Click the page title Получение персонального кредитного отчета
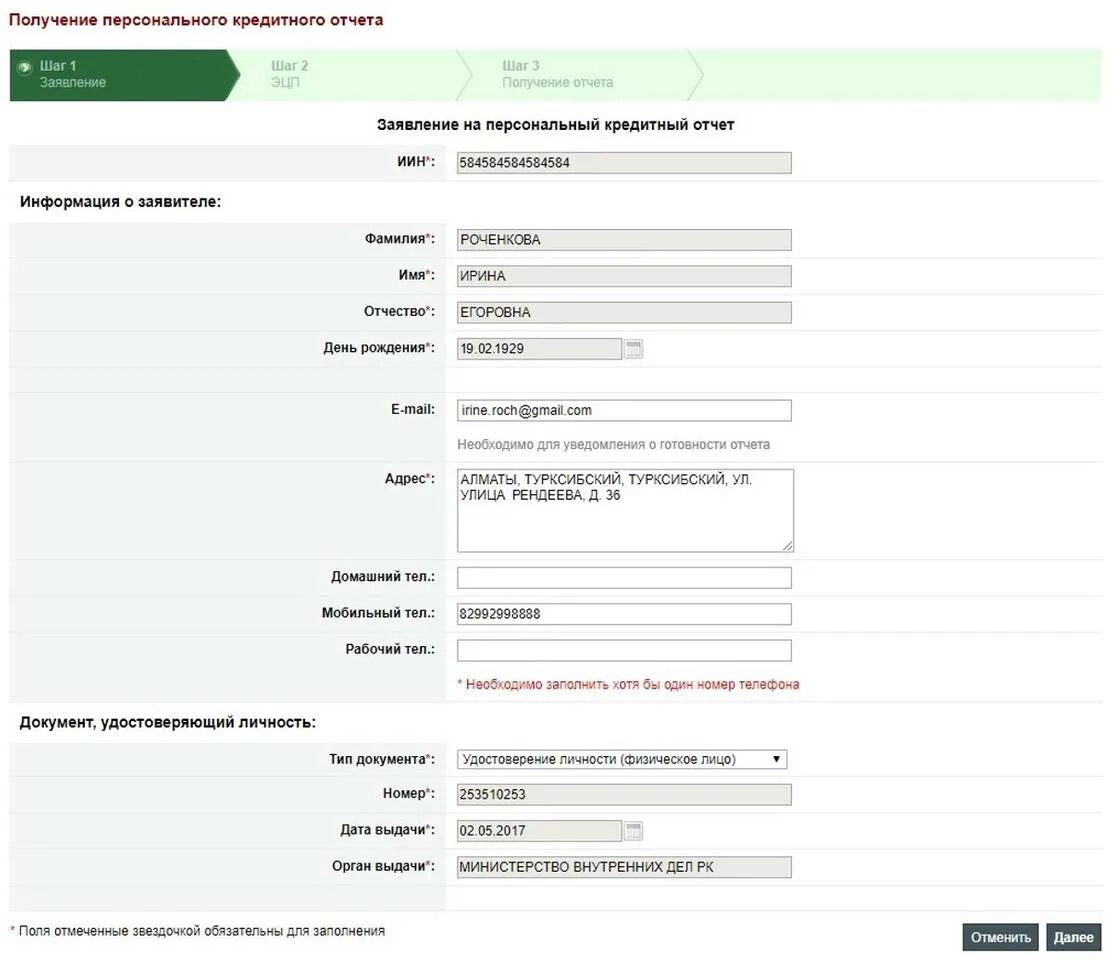The width and height of the screenshot is (1120, 960). pos(196,20)
